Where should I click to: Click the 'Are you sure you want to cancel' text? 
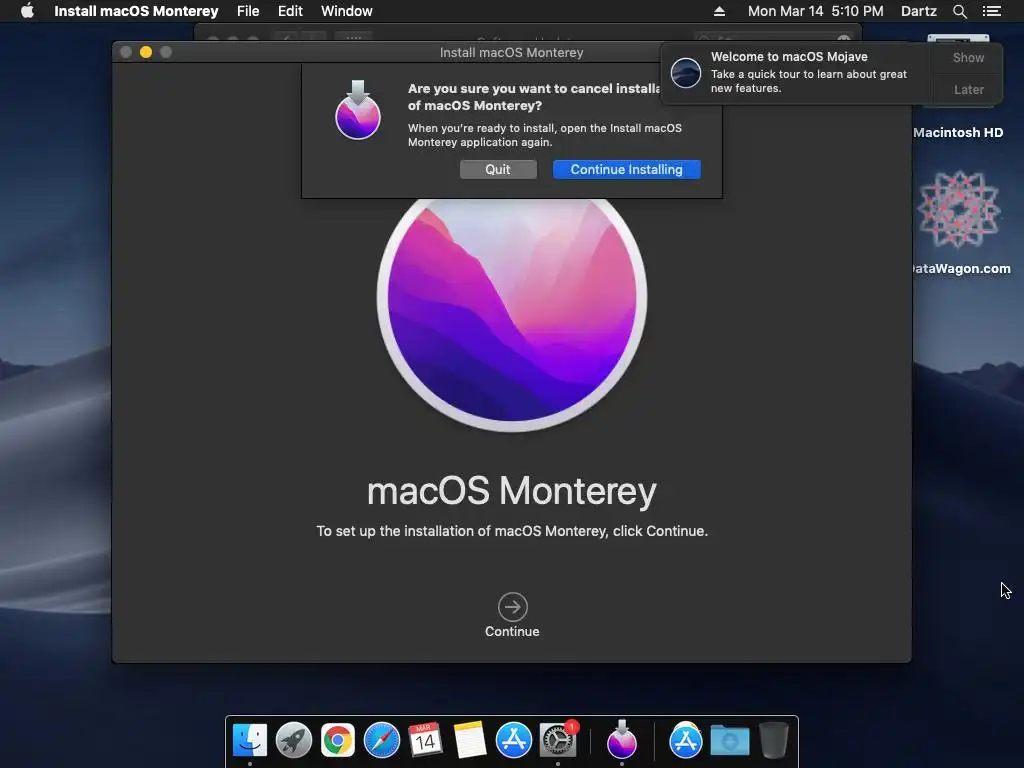[x=534, y=97]
